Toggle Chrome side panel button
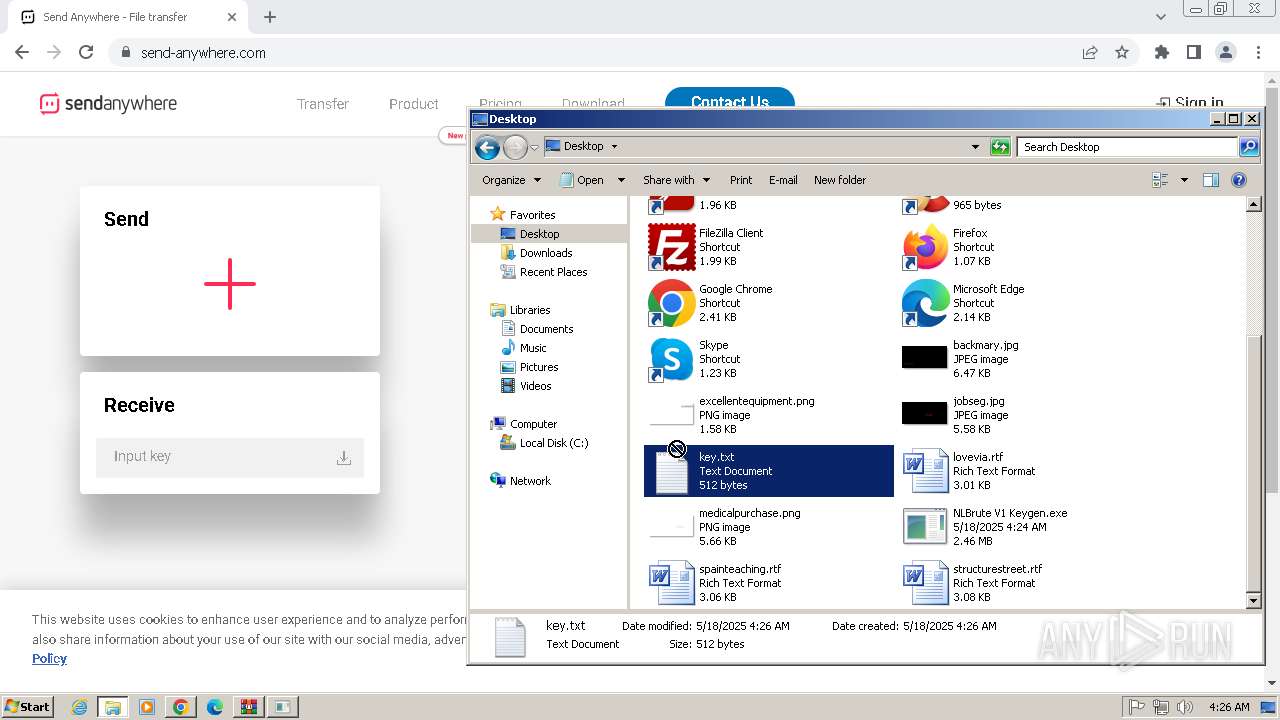Viewport: 1280px width, 720px height. (x=1193, y=52)
